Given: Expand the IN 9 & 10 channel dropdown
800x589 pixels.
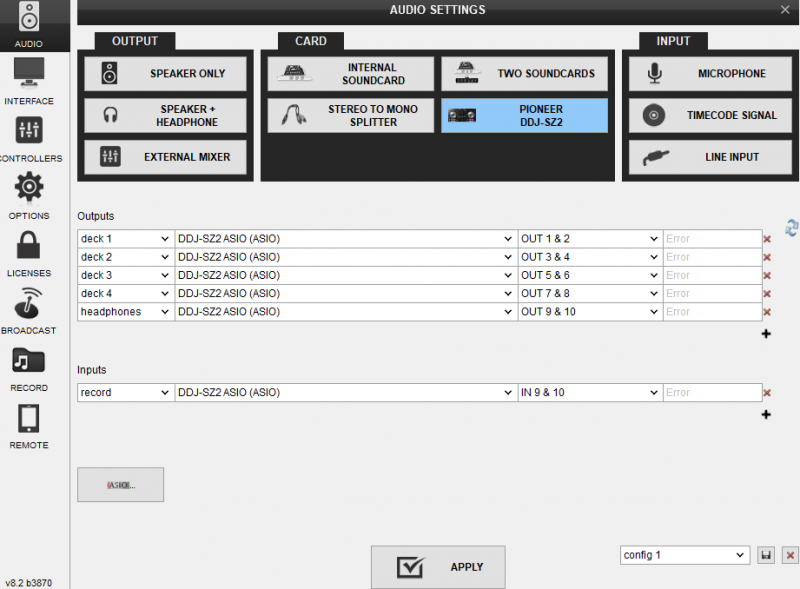Looking at the screenshot, I should point(590,392).
